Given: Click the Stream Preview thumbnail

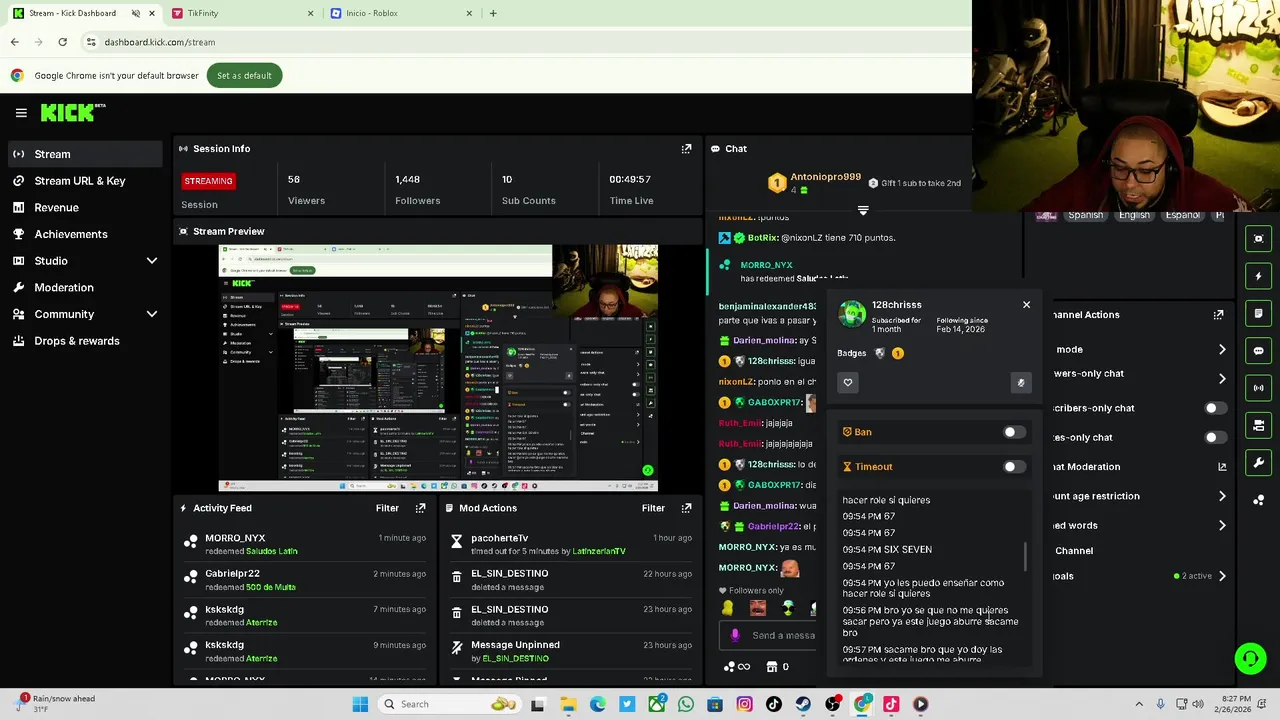Looking at the screenshot, I should [438, 368].
